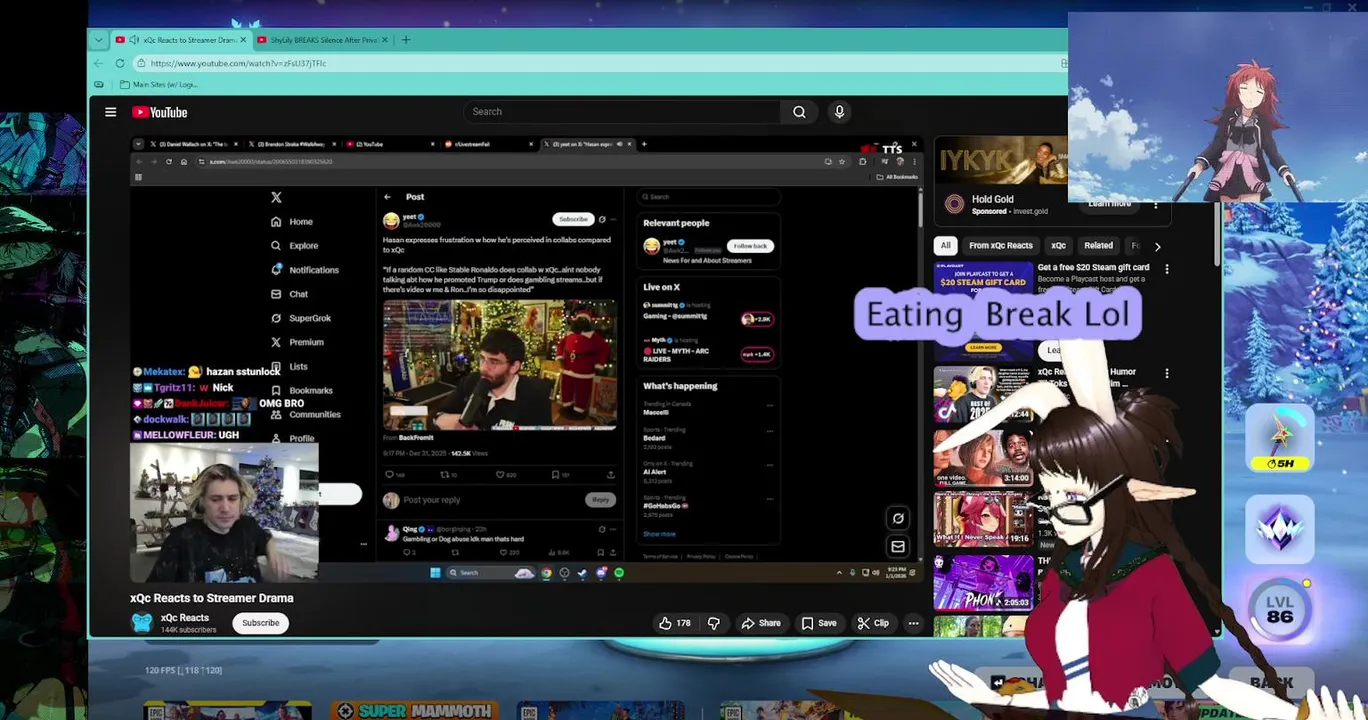Click the browser URL address field

600,63
